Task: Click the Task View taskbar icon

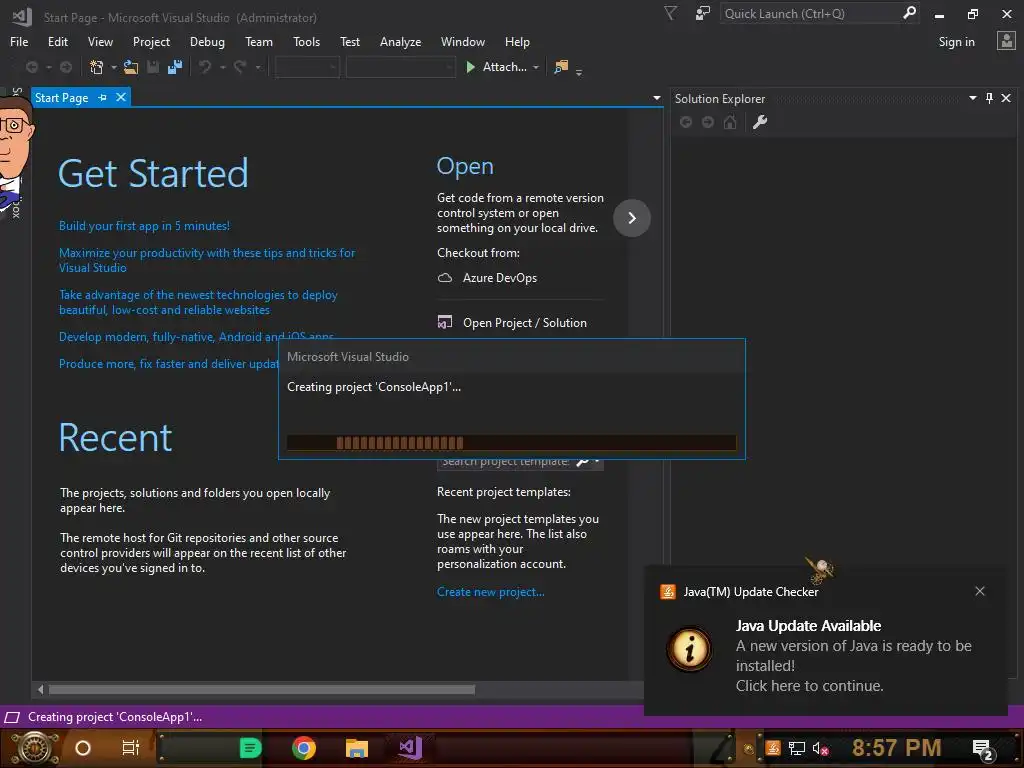Action: 131,748
